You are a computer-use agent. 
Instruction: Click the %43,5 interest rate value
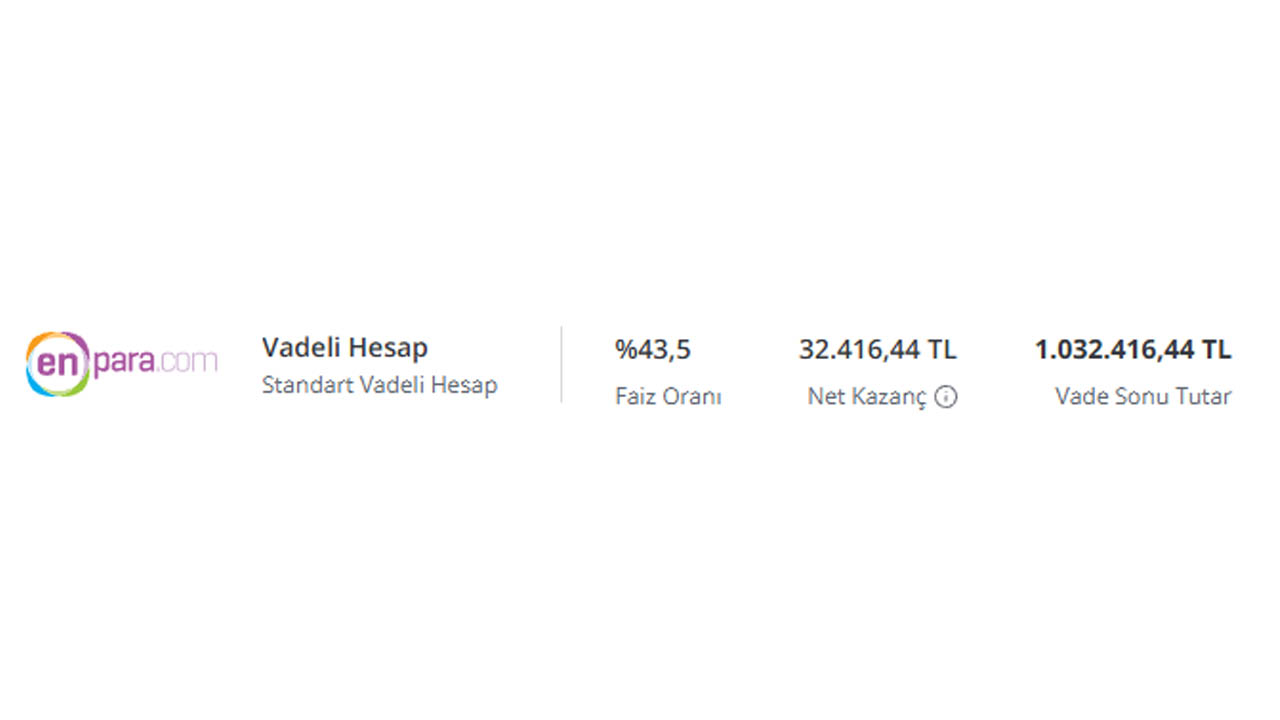click(x=653, y=350)
